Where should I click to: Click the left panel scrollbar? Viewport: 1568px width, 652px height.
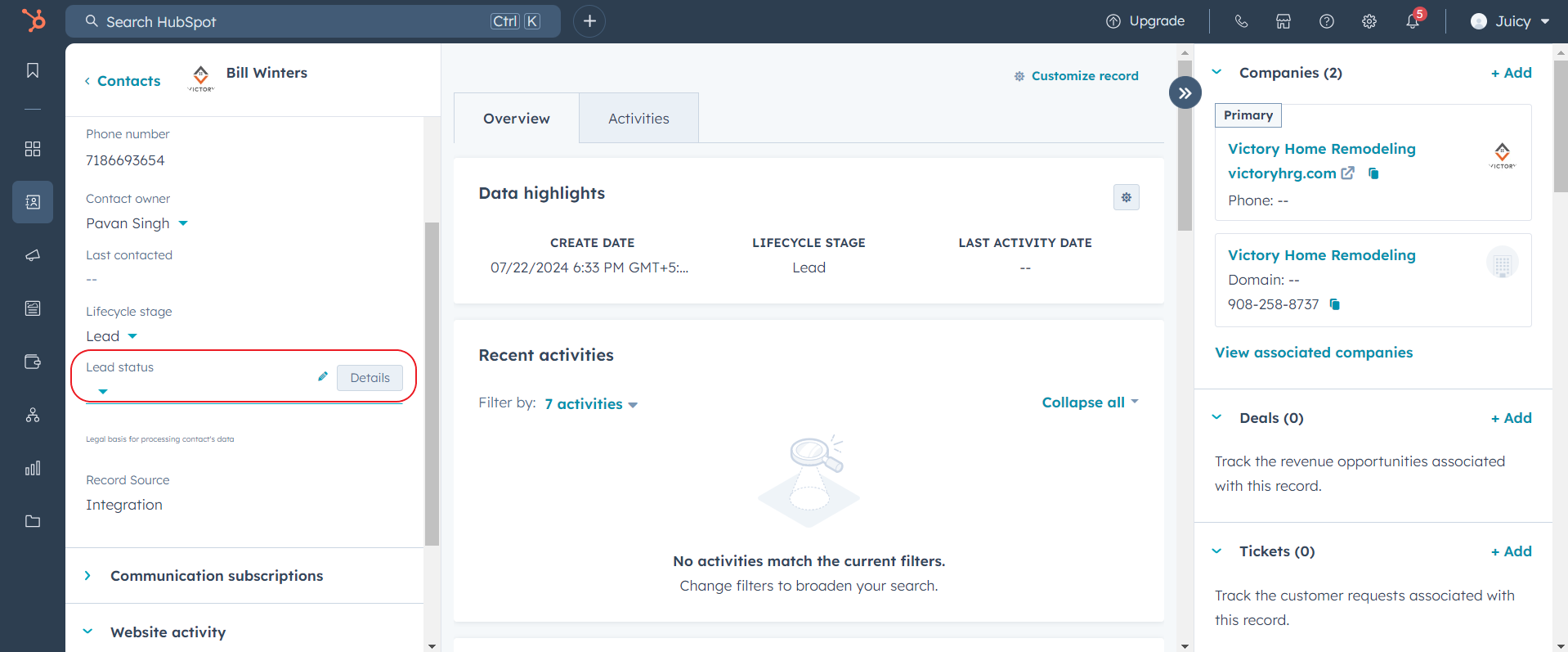pyautogui.click(x=432, y=383)
